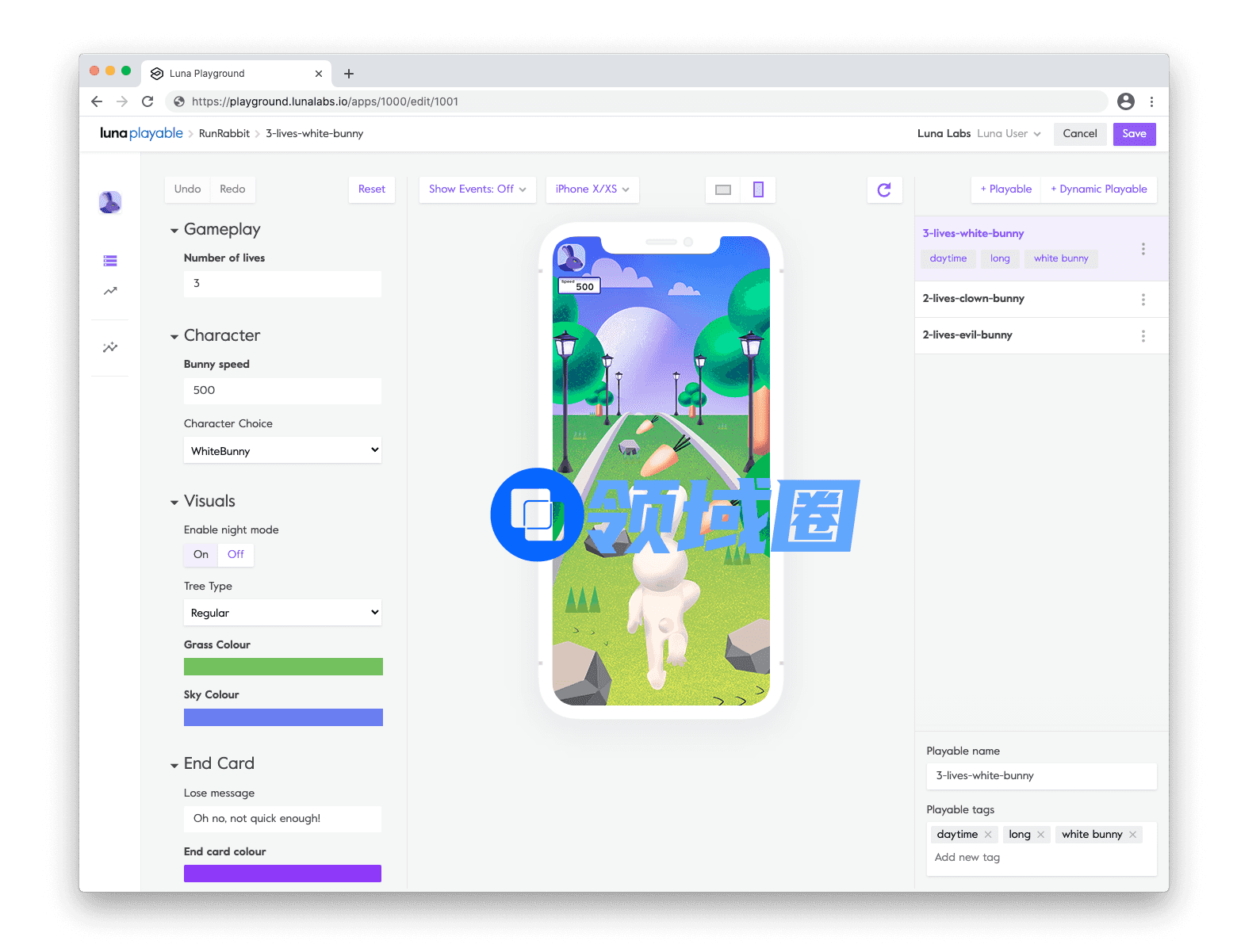Add a new Dynamic Playable
Viewport: 1260px width, 952px height.
pyautogui.click(x=1098, y=189)
